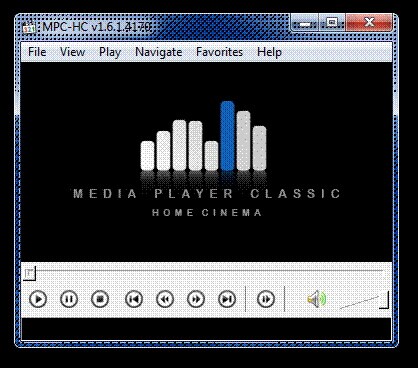Click the Skip to previous button
Viewport: 418px width, 368px height.
134,299
